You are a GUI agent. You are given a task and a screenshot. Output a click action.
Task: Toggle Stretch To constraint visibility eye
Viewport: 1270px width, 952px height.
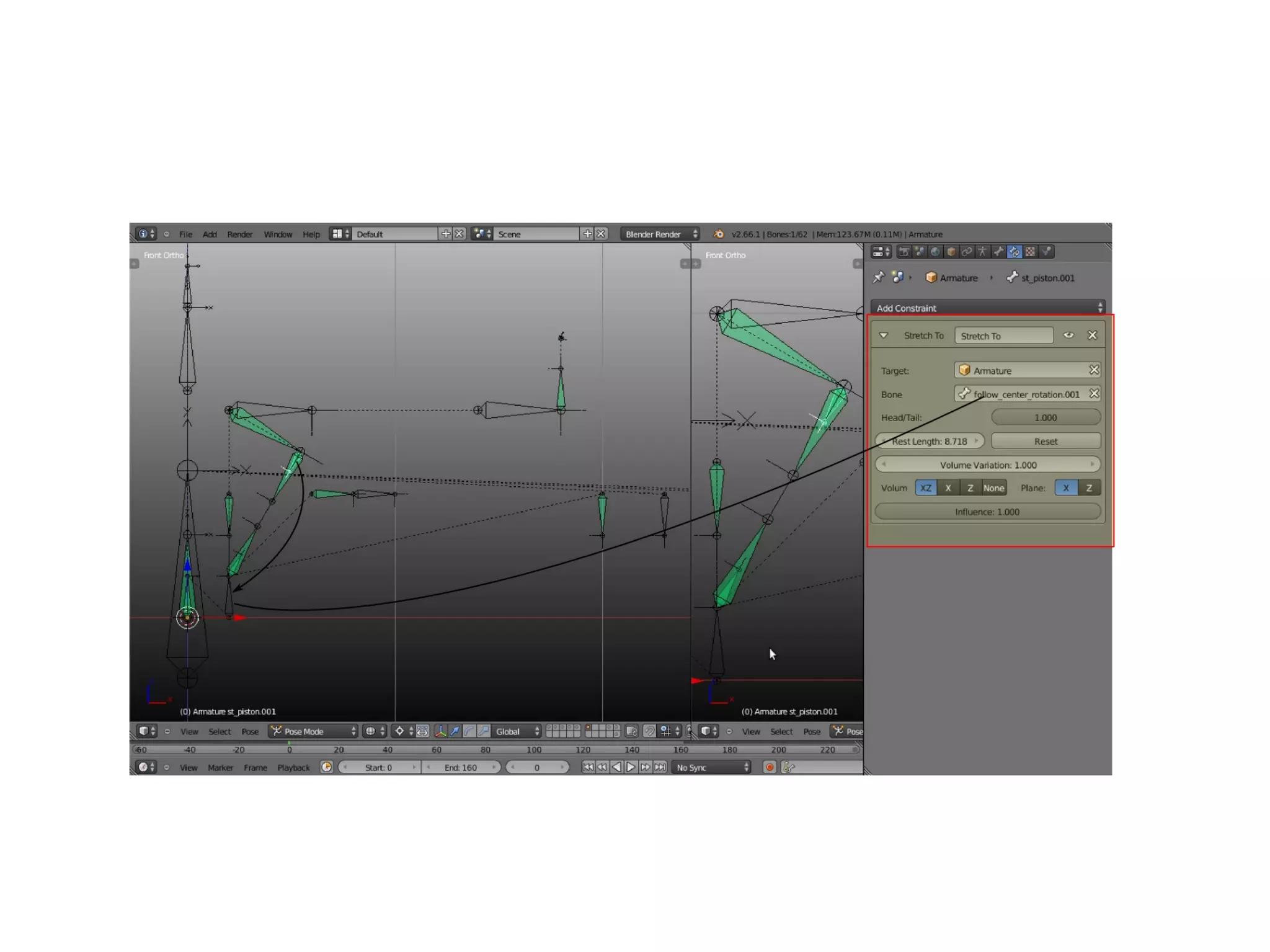(x=1068, y=336)
